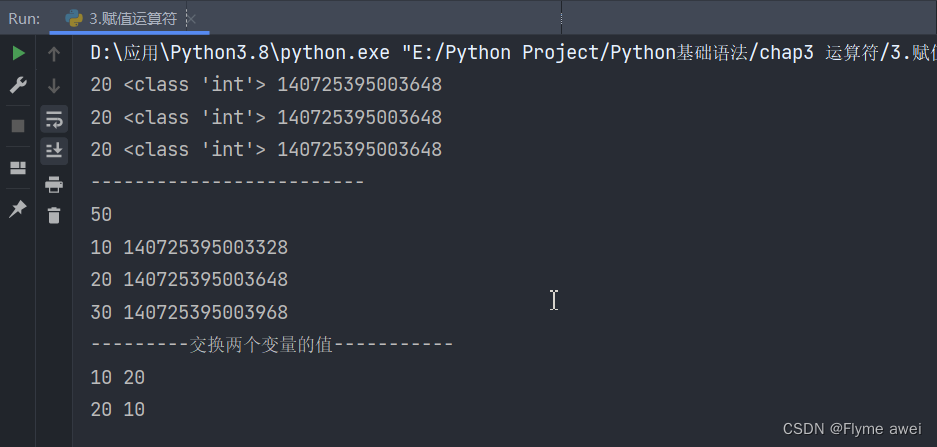This screenshot has height=447, width=937.
Task: Open run configuration wrench settings
Action: coord(18,86)
